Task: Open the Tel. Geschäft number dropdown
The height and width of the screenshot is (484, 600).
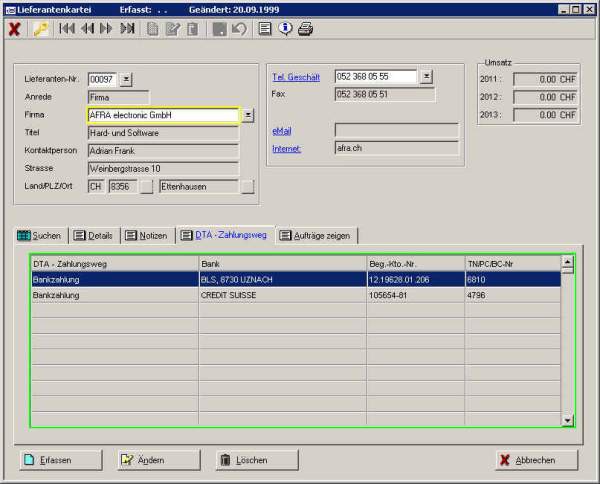Action: 426,76
